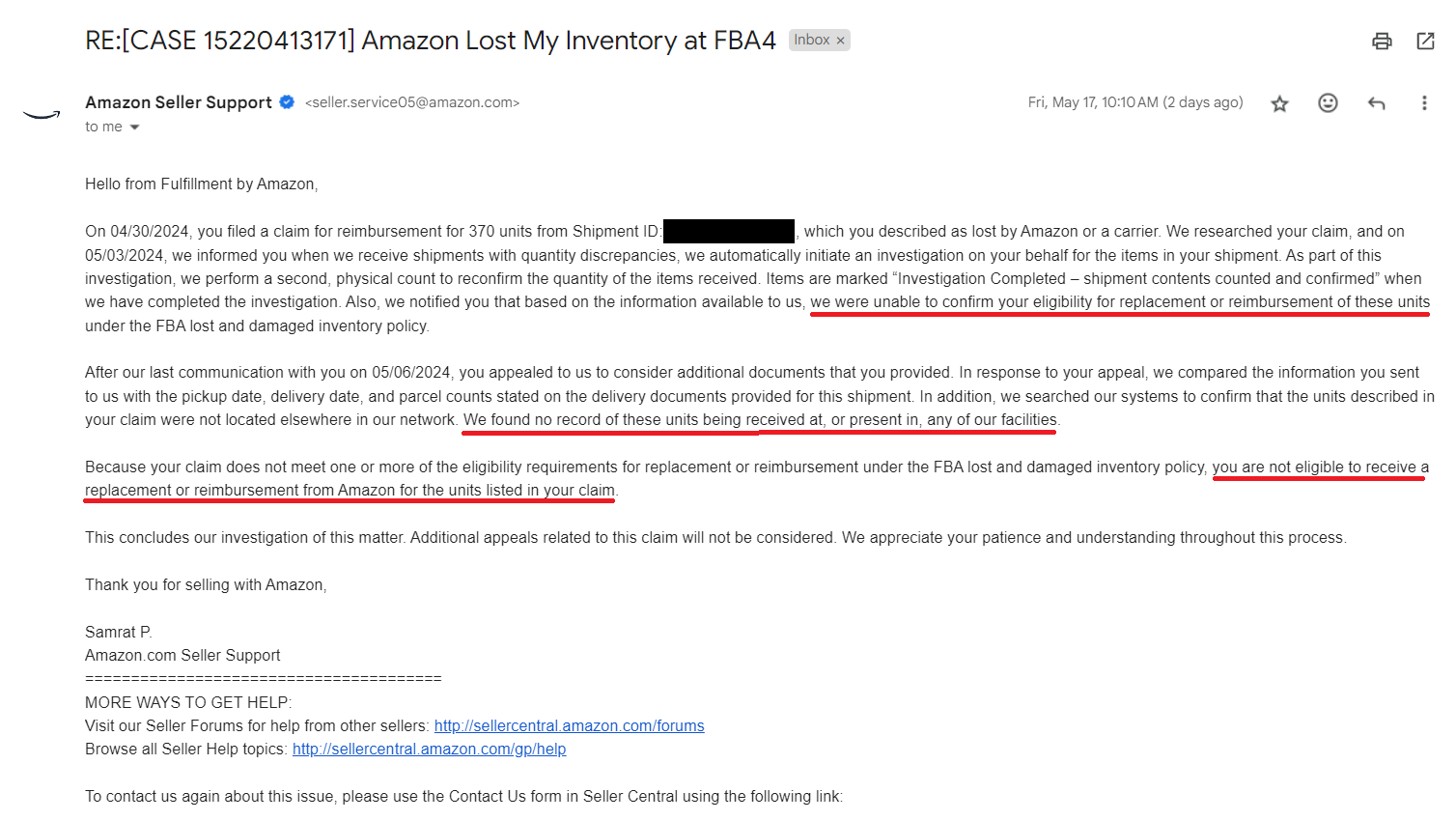Click the signature name Samrat P.
Screen dimensions: 1456x821
point(119,632)
